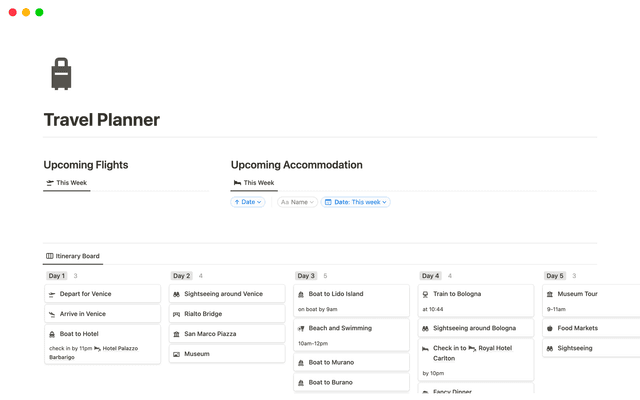The width and height of the screenshot is (640, 400).
Task: Click the suitcase page icon
Action: coord(61,75)
